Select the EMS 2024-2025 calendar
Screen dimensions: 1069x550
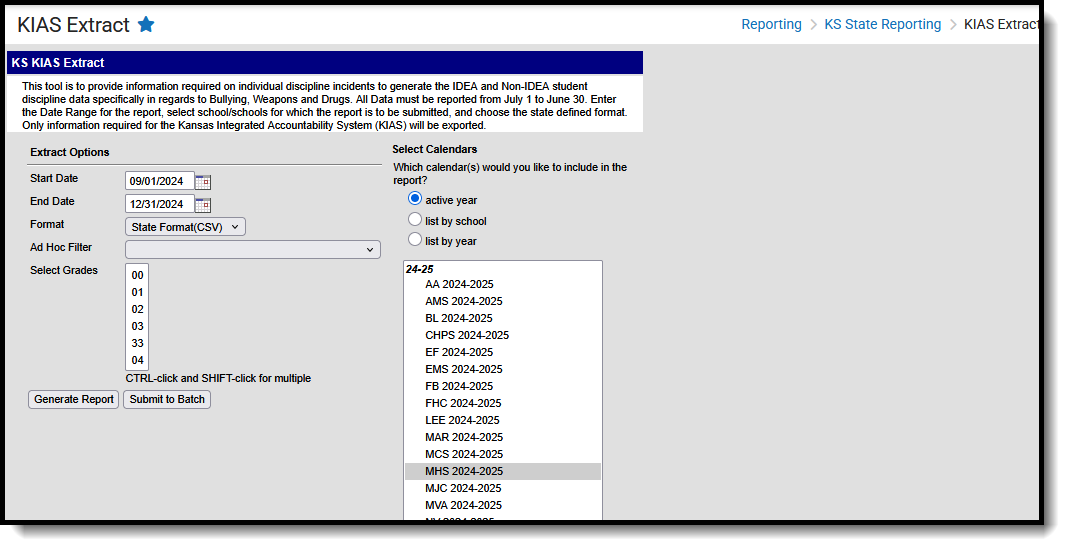point(502,369)
